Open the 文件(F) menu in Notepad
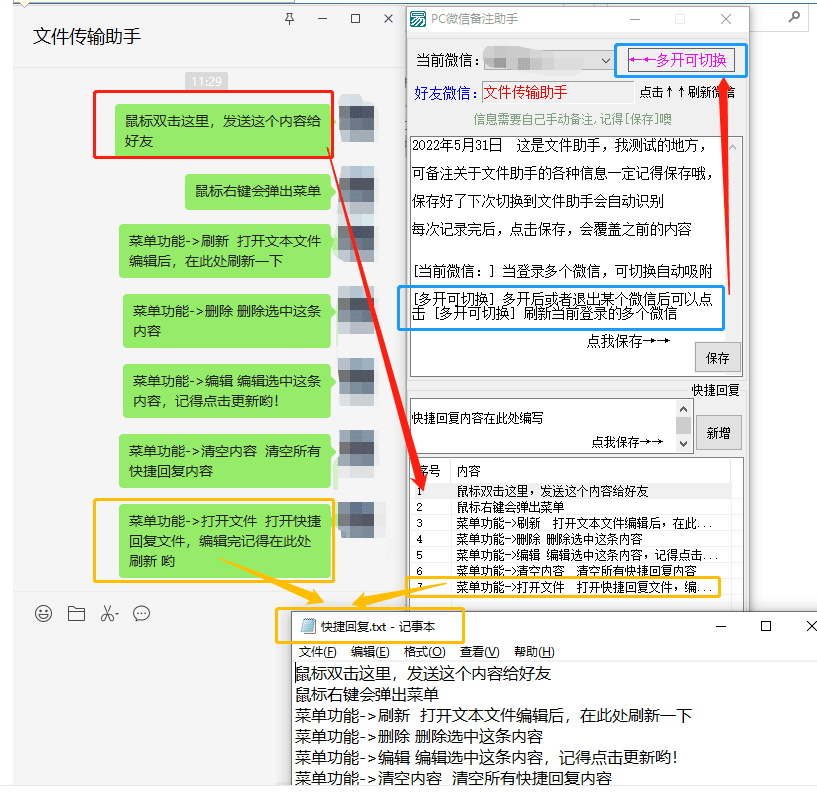 [x=317, y=652]
